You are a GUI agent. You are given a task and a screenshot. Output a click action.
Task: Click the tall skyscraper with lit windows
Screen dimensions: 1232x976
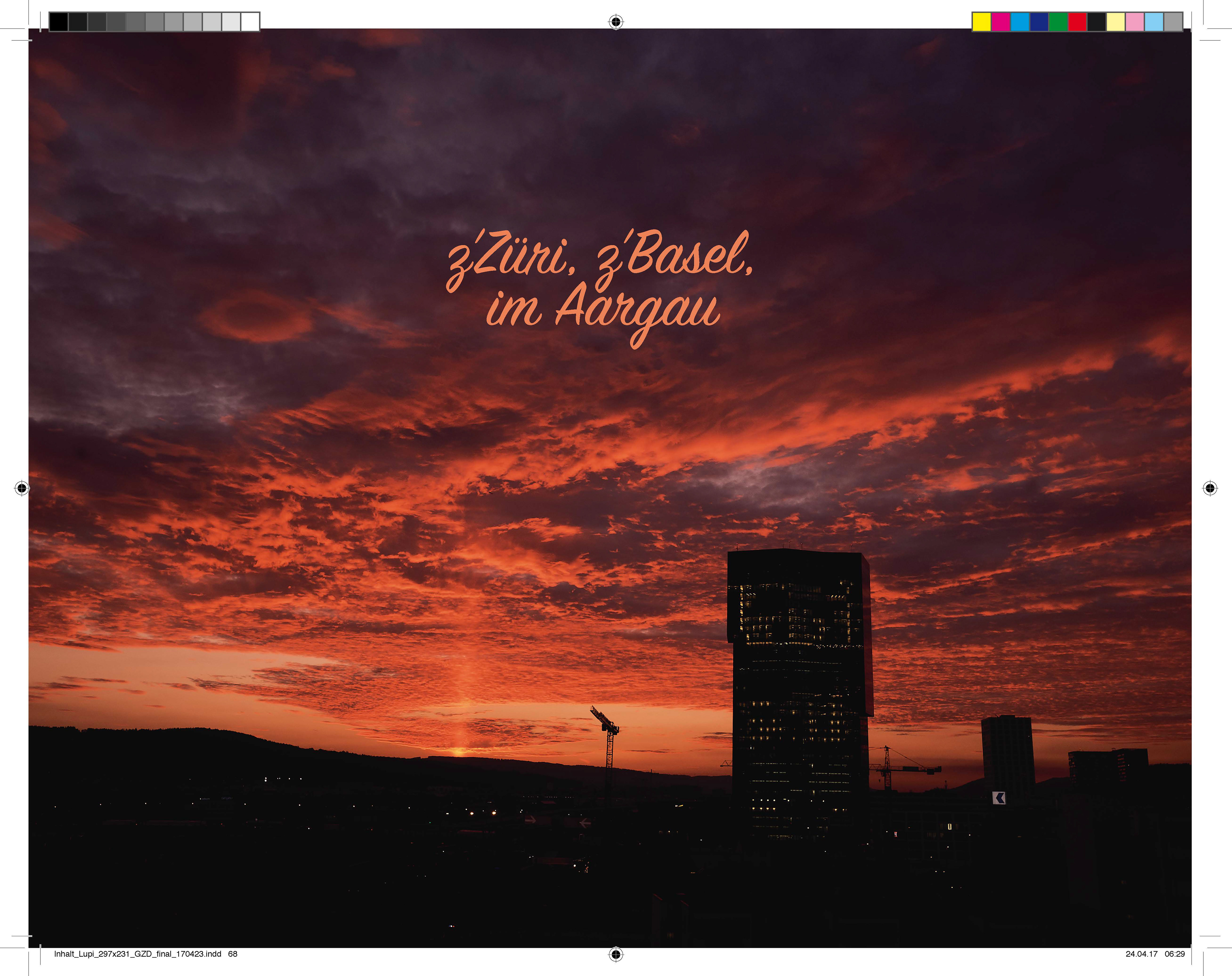pyautogui.click(x=800, y=694)
